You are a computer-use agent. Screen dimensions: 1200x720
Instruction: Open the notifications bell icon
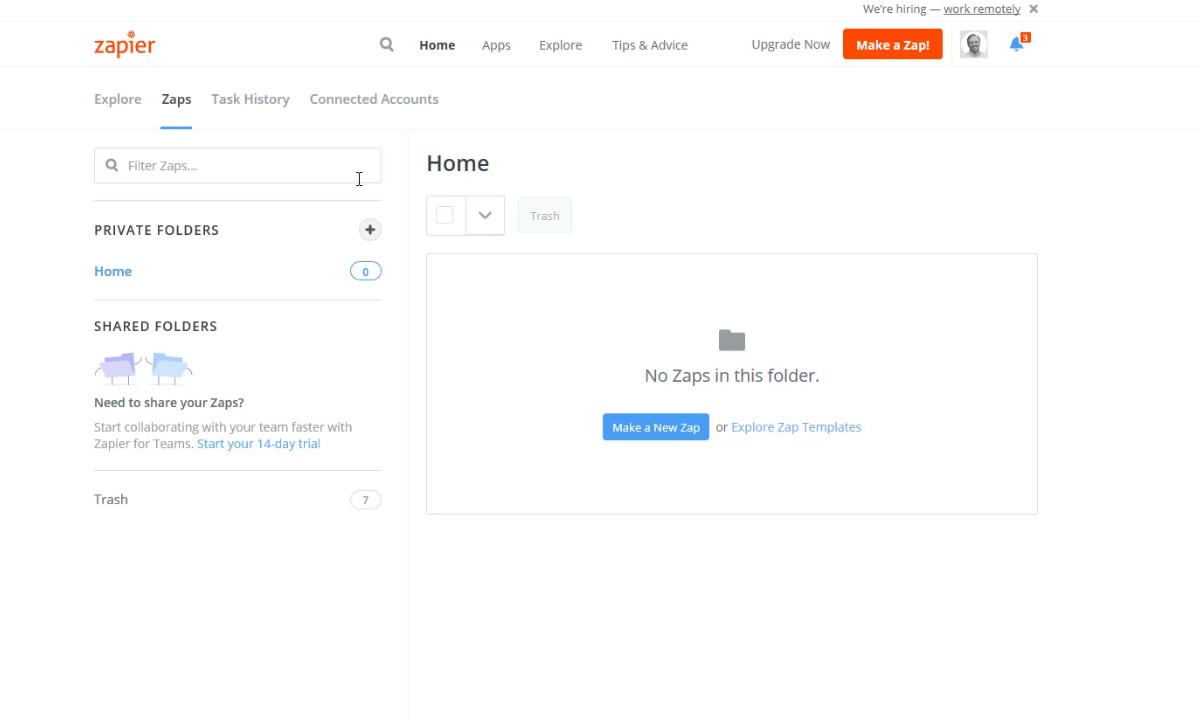point(1017,44)
